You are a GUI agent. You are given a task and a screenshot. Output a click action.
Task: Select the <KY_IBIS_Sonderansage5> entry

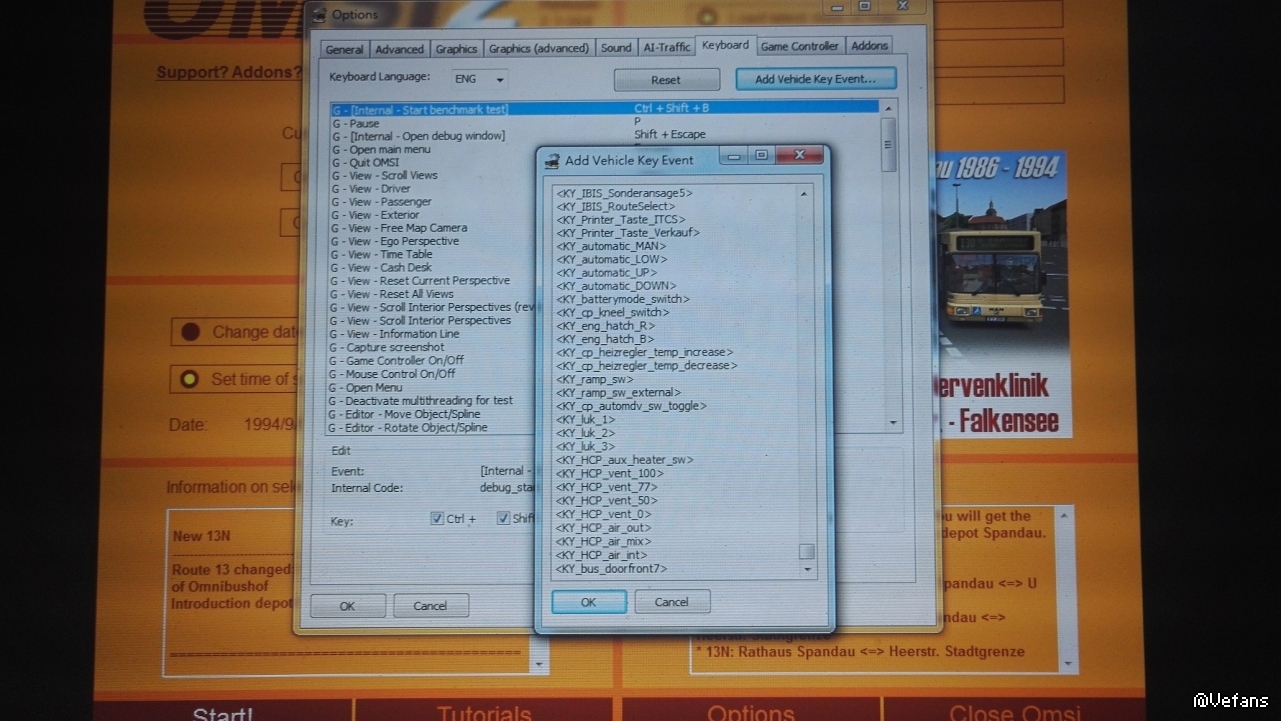[x=625, y=192]
